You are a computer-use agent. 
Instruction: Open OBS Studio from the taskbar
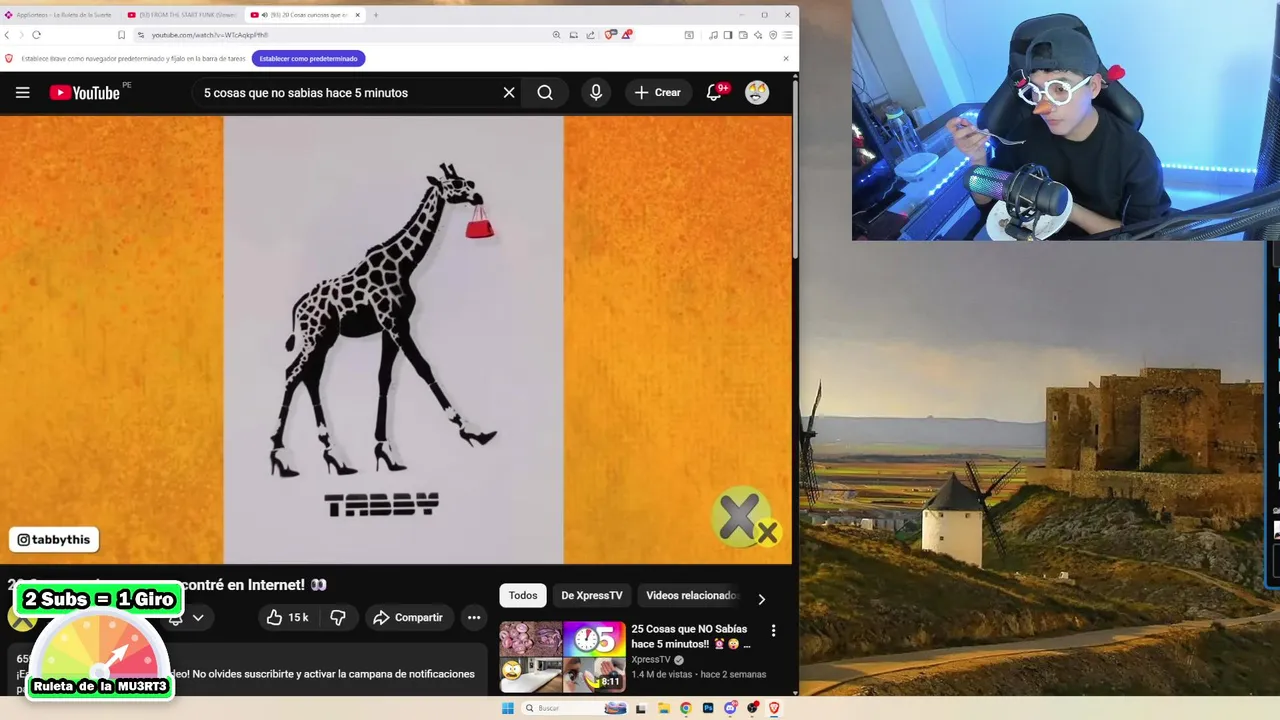tap(752, 708)
